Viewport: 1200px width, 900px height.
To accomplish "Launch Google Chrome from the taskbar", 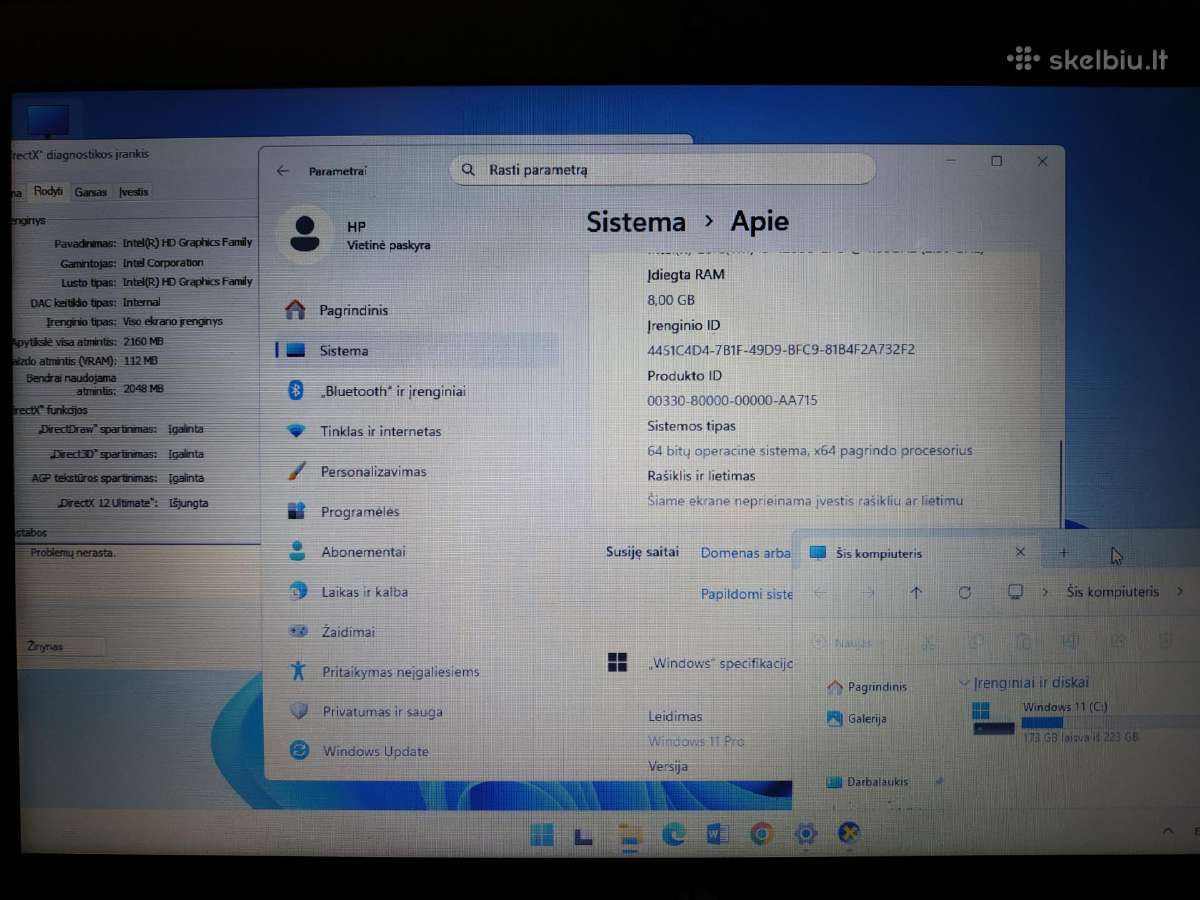I will 761,834.
